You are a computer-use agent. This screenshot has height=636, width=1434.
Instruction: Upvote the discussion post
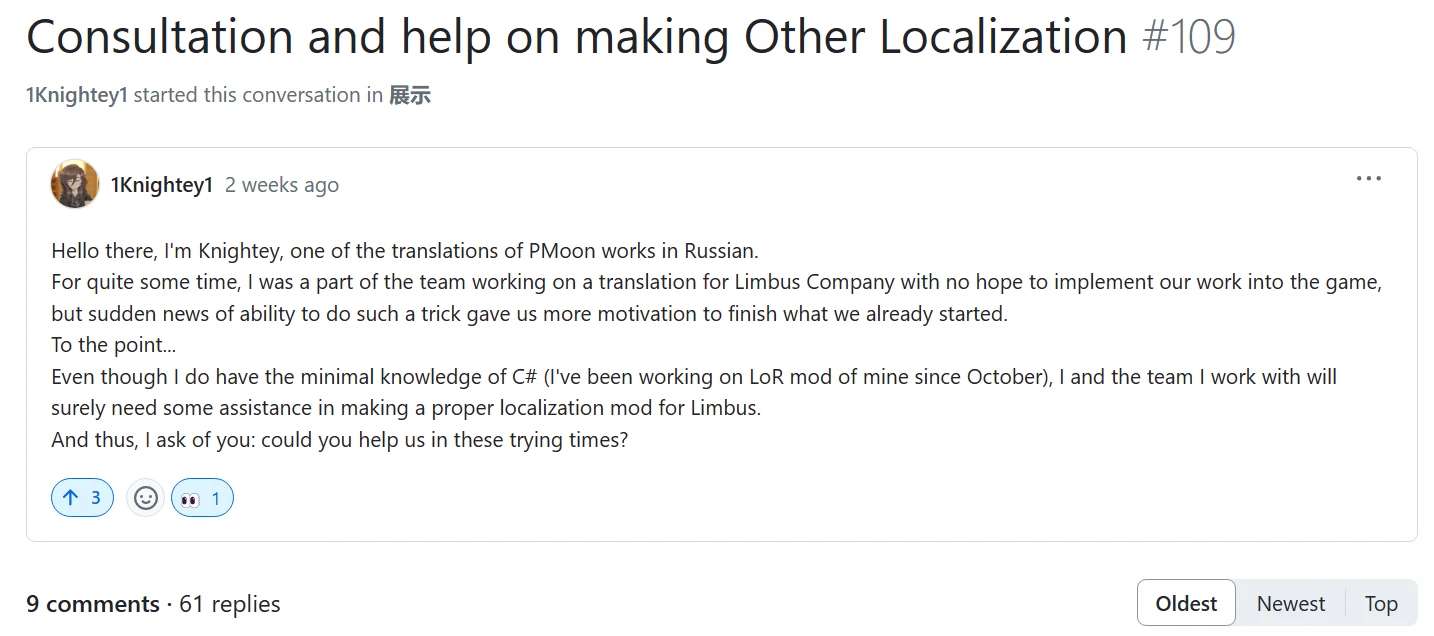(82, 498)
